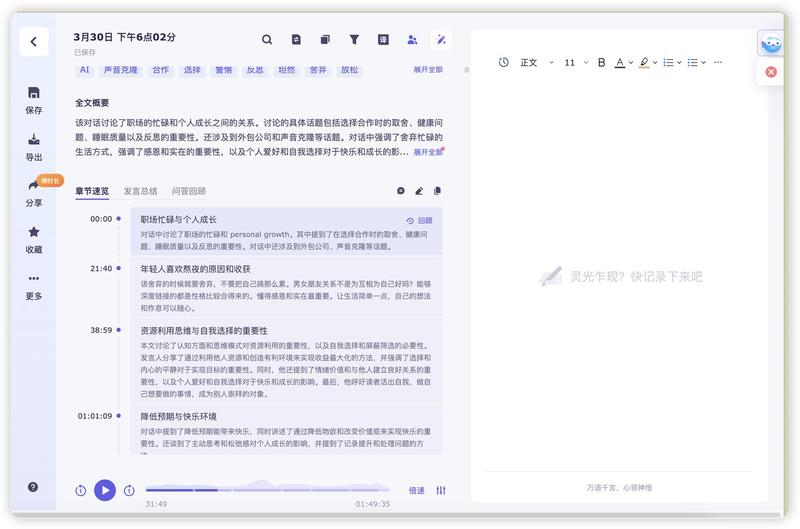Viewport: 800px width, 529px height.
Task: Click the numbered list icon
Action: (668, 62)
